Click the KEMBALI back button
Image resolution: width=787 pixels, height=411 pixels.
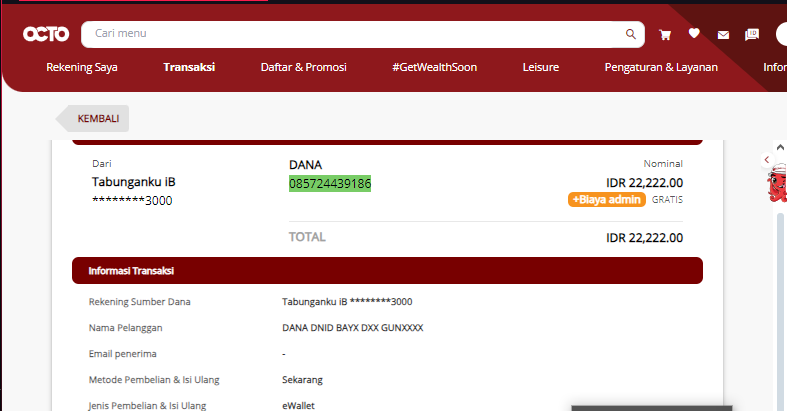click(x=92, y=118)
